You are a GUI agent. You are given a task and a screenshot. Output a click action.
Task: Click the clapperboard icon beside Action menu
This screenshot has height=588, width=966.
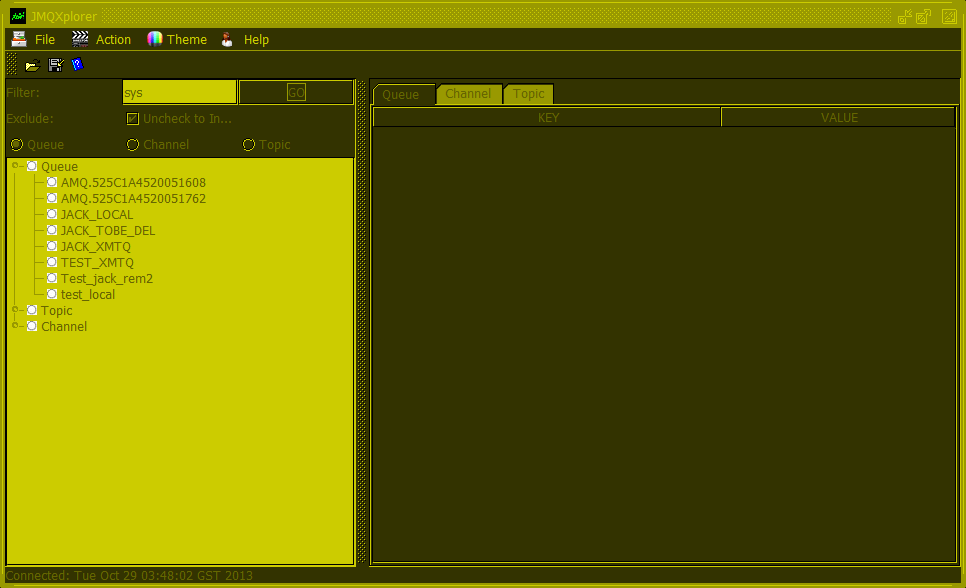(x=78, y=39)
